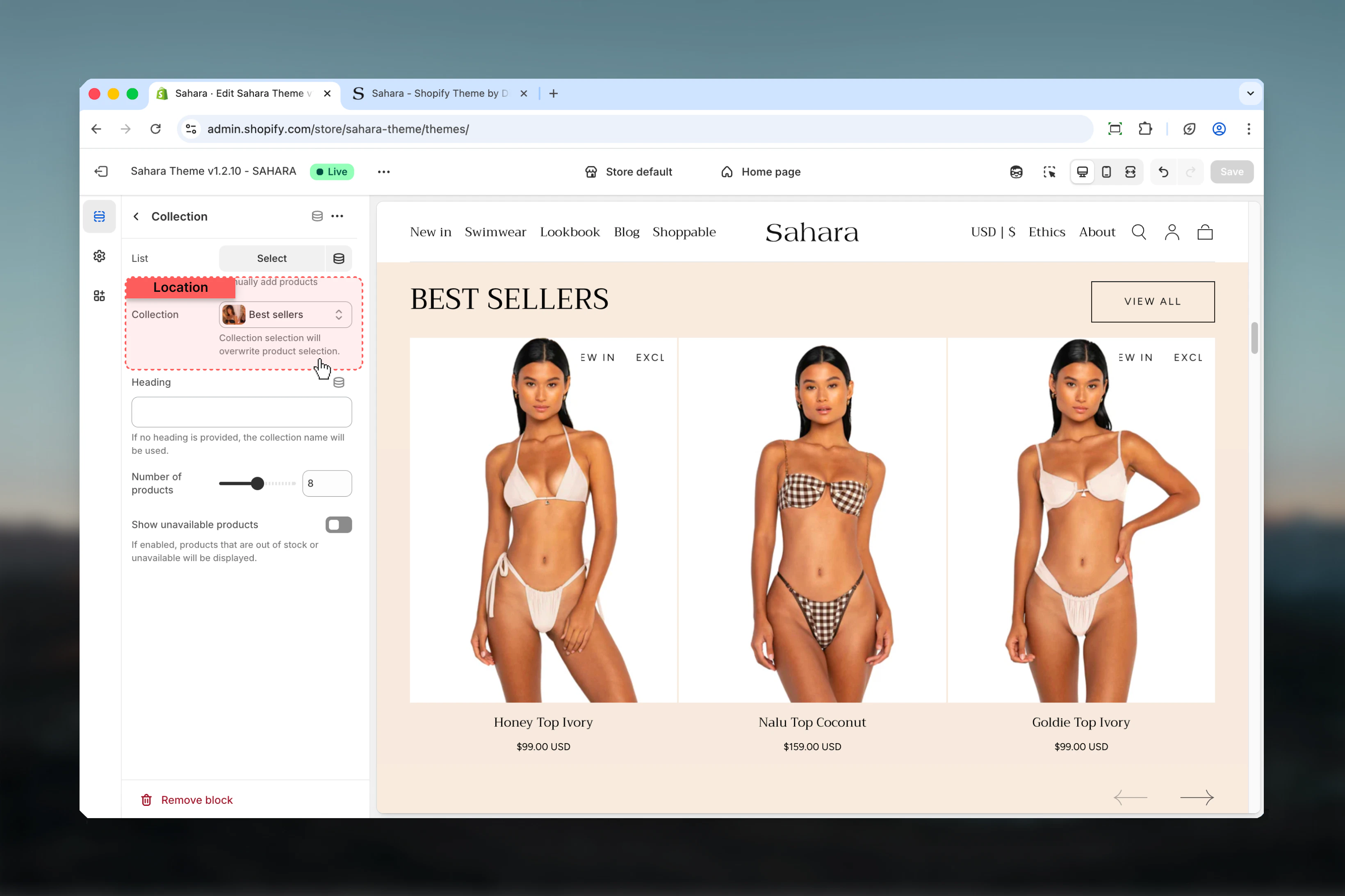Screen dimensions: 1345x896
Task: Click the exit theme editor icon
Action: 101,171
